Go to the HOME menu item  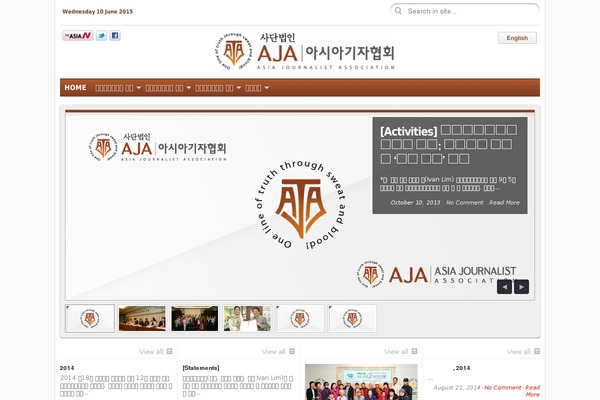point(75,88)
